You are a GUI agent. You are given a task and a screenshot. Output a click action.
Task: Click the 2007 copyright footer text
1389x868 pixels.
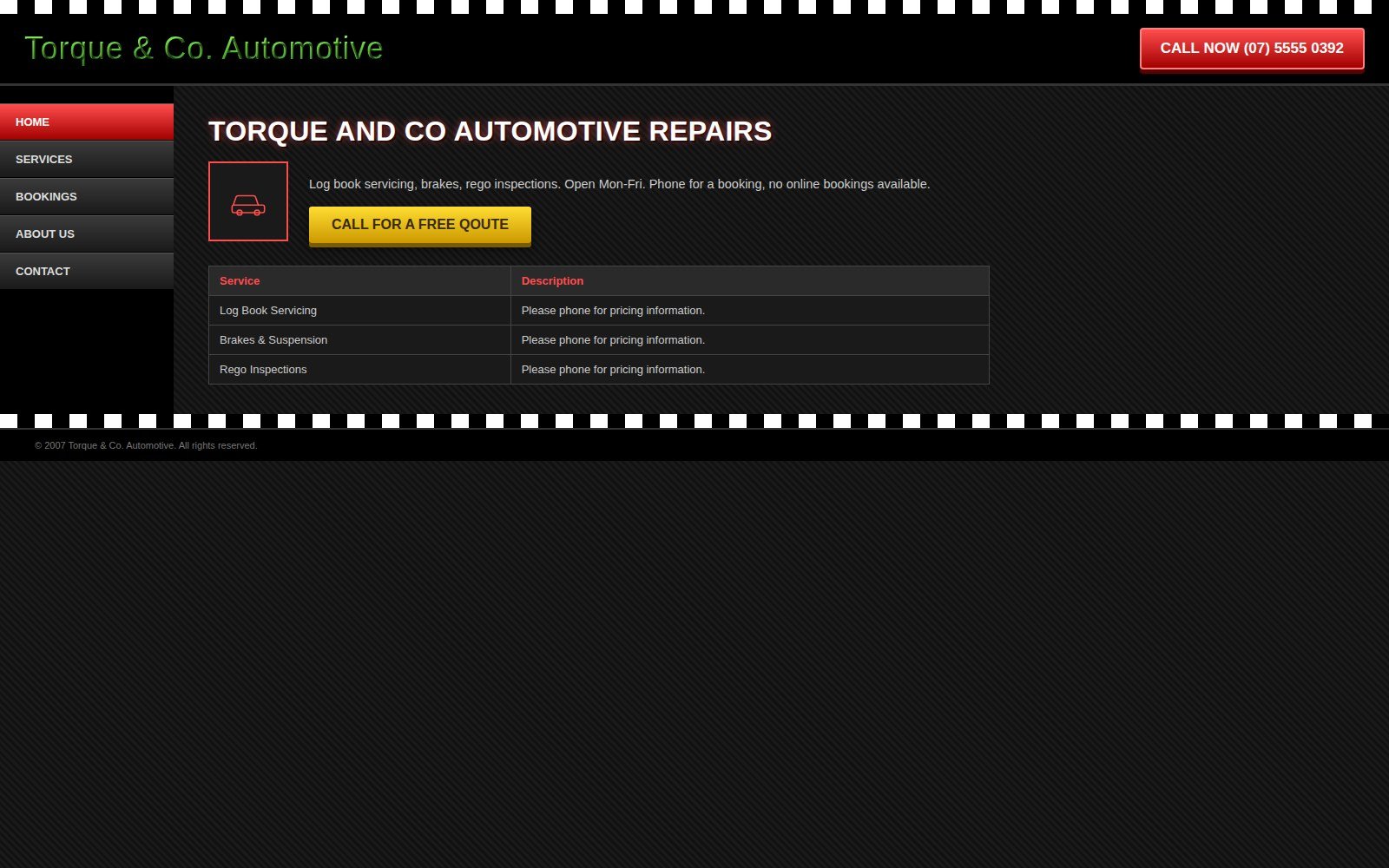coord(146,445)
